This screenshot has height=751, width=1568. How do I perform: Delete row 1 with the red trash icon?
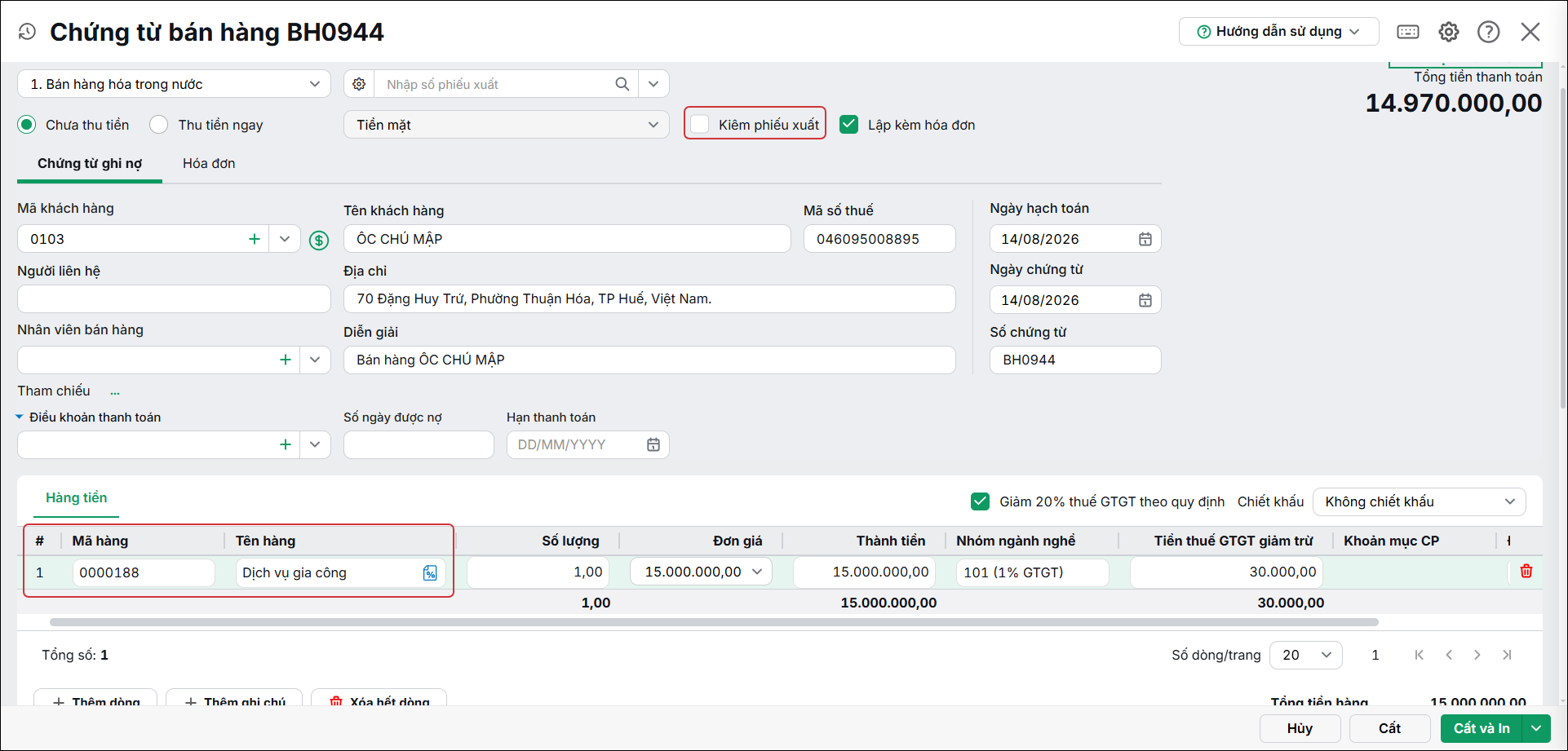[x=1526, y=572]
